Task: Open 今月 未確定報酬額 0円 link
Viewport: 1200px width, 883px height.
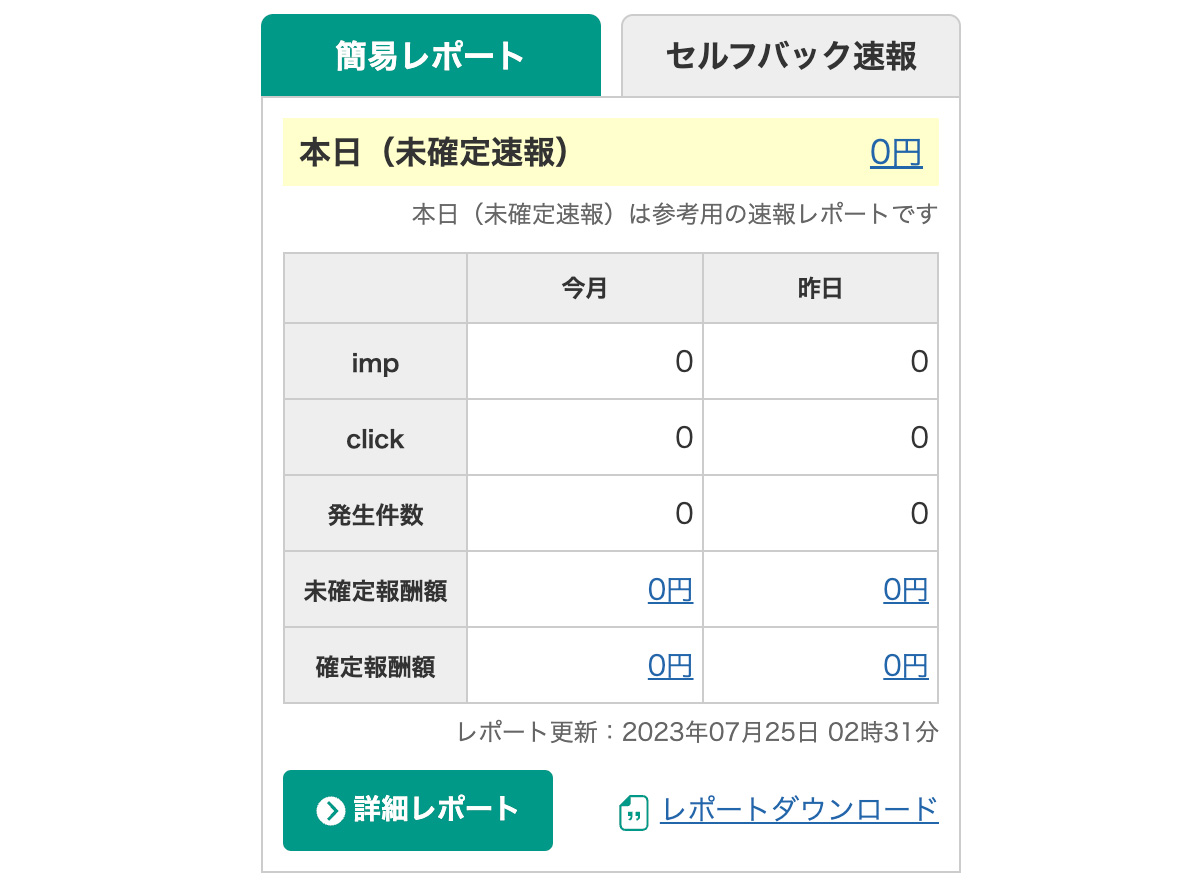Action: click(x=670, y=590)
